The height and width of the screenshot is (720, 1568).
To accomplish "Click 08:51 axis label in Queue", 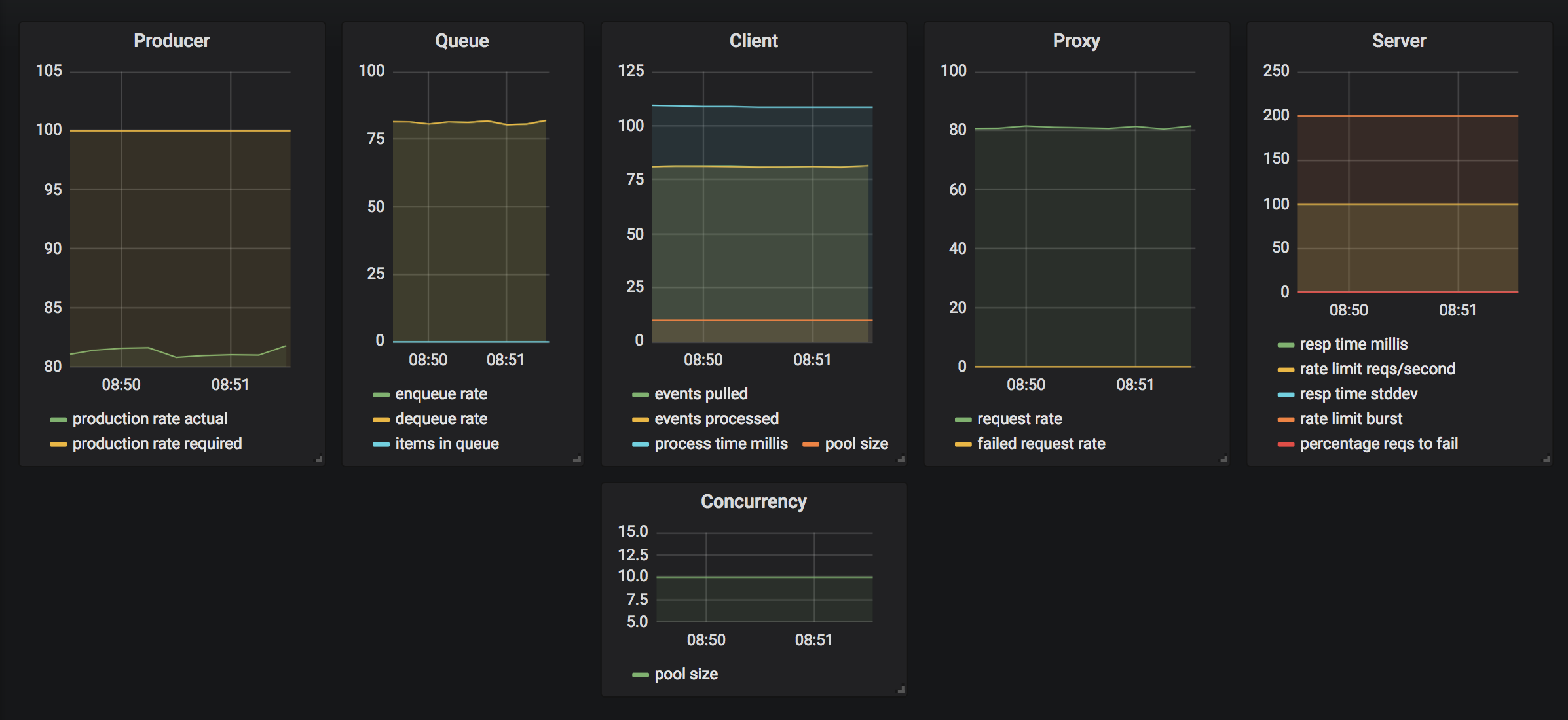I will (506, 360).
